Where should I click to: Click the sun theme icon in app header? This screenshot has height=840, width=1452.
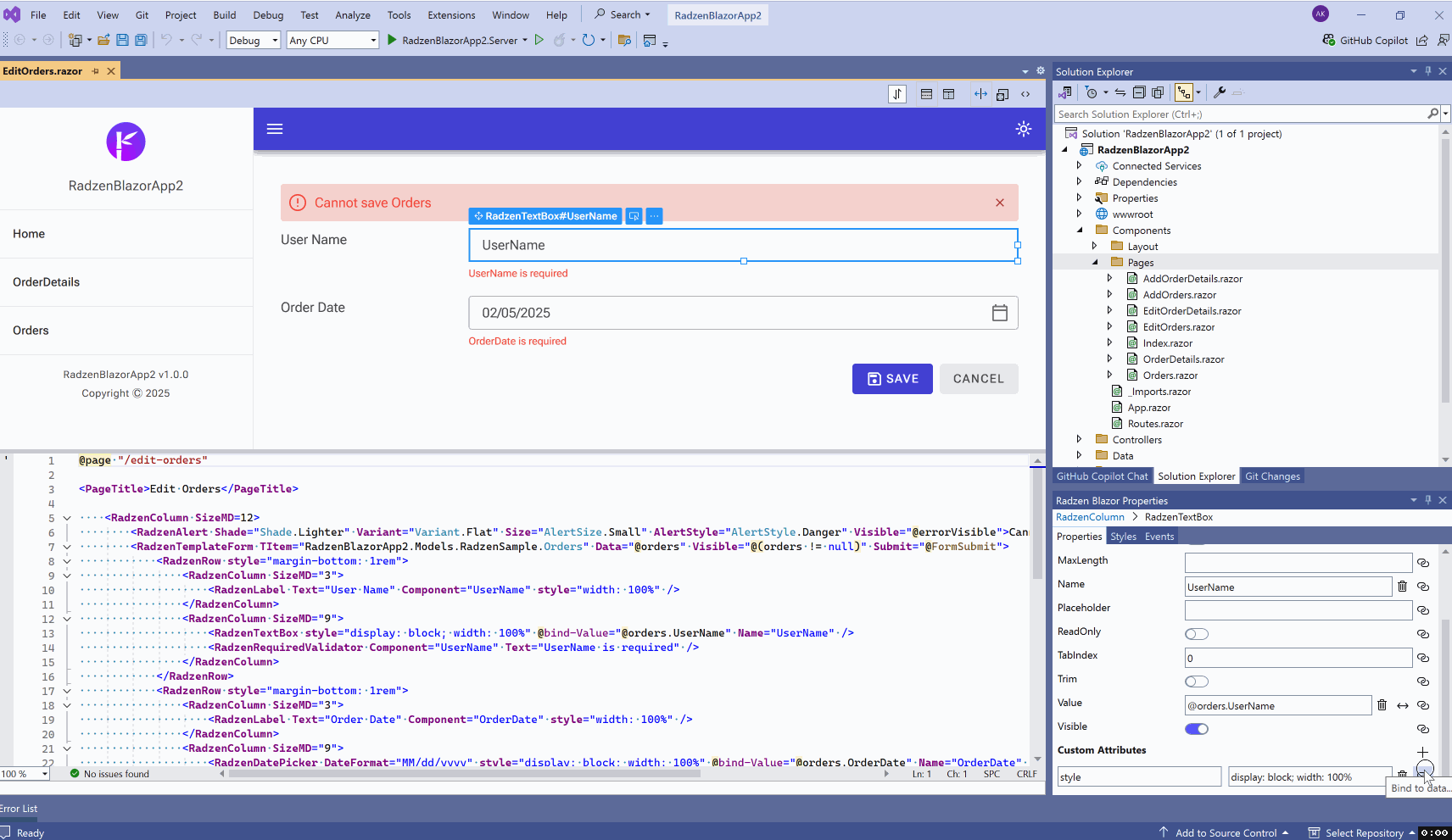click(1024, 129)
